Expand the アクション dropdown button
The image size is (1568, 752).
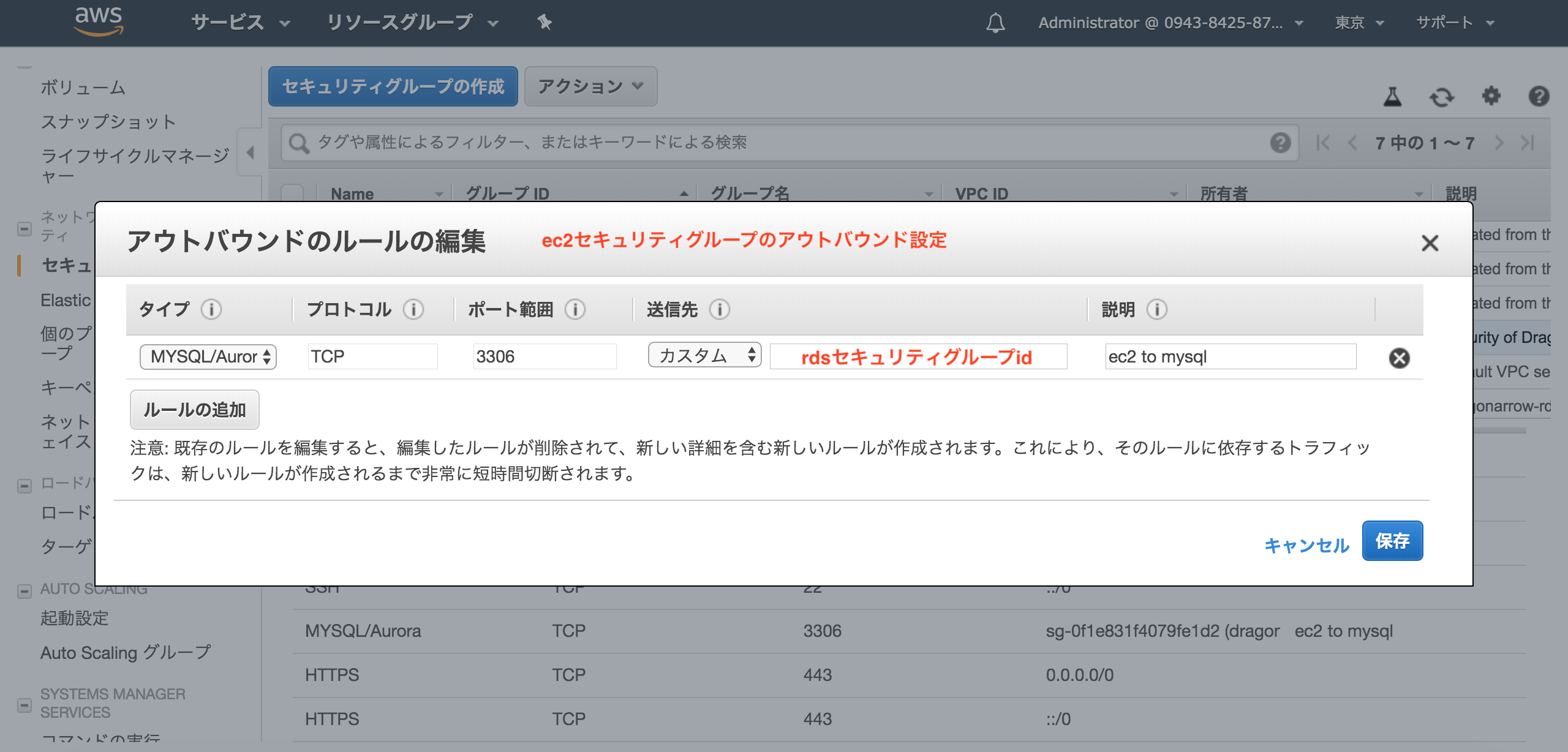click(590, 86)
